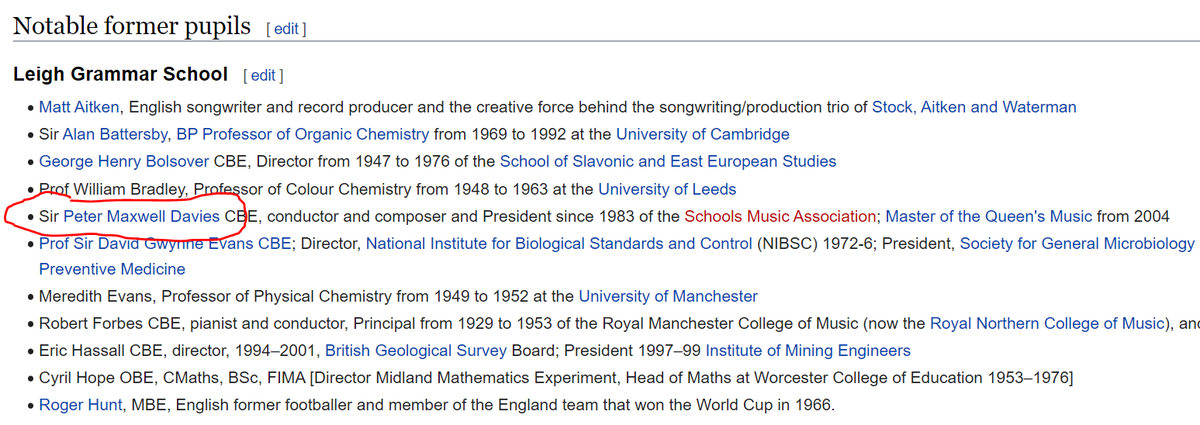Click the red Schools Music Association link
Image resolution: width=1200 pixels, height=425 pixels.
(x=781, y=216)
